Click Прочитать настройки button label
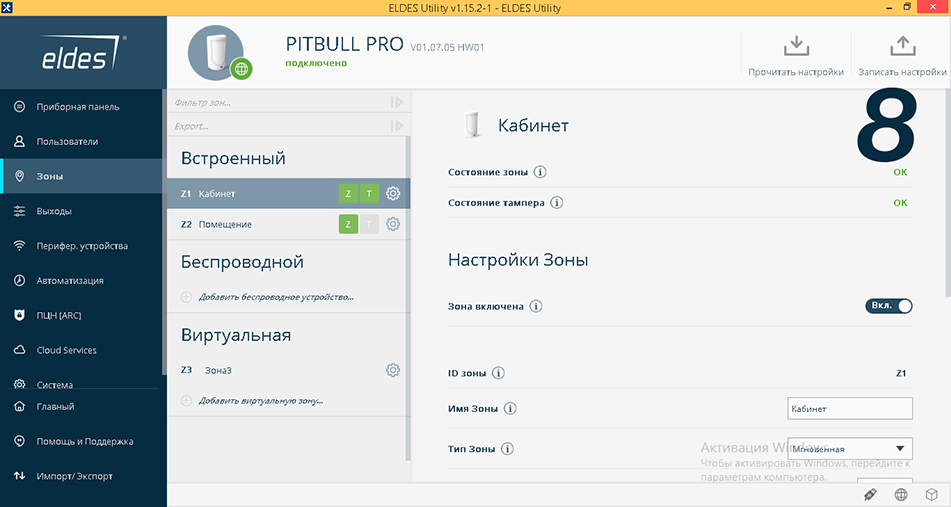Screen dimensions: 951x507 pos(796,72)
